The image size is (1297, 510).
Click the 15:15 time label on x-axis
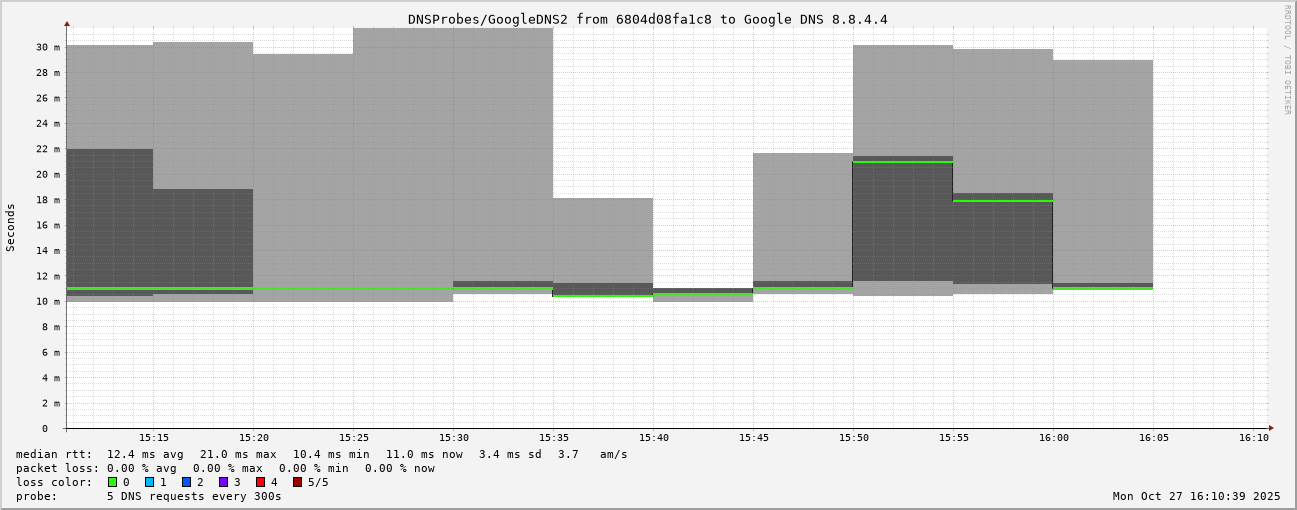point(154,437)
